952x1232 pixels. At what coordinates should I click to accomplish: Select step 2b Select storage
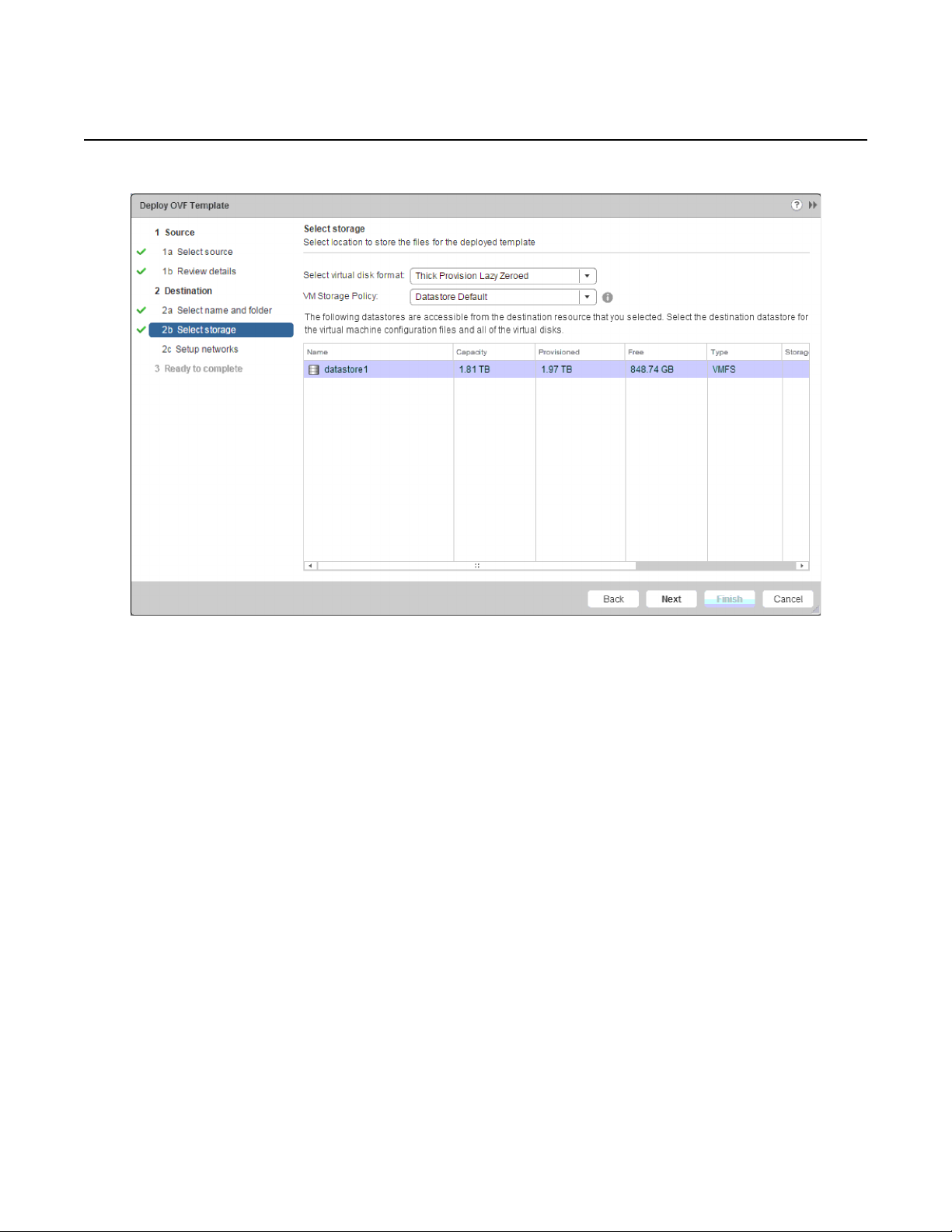coord(221,330)
